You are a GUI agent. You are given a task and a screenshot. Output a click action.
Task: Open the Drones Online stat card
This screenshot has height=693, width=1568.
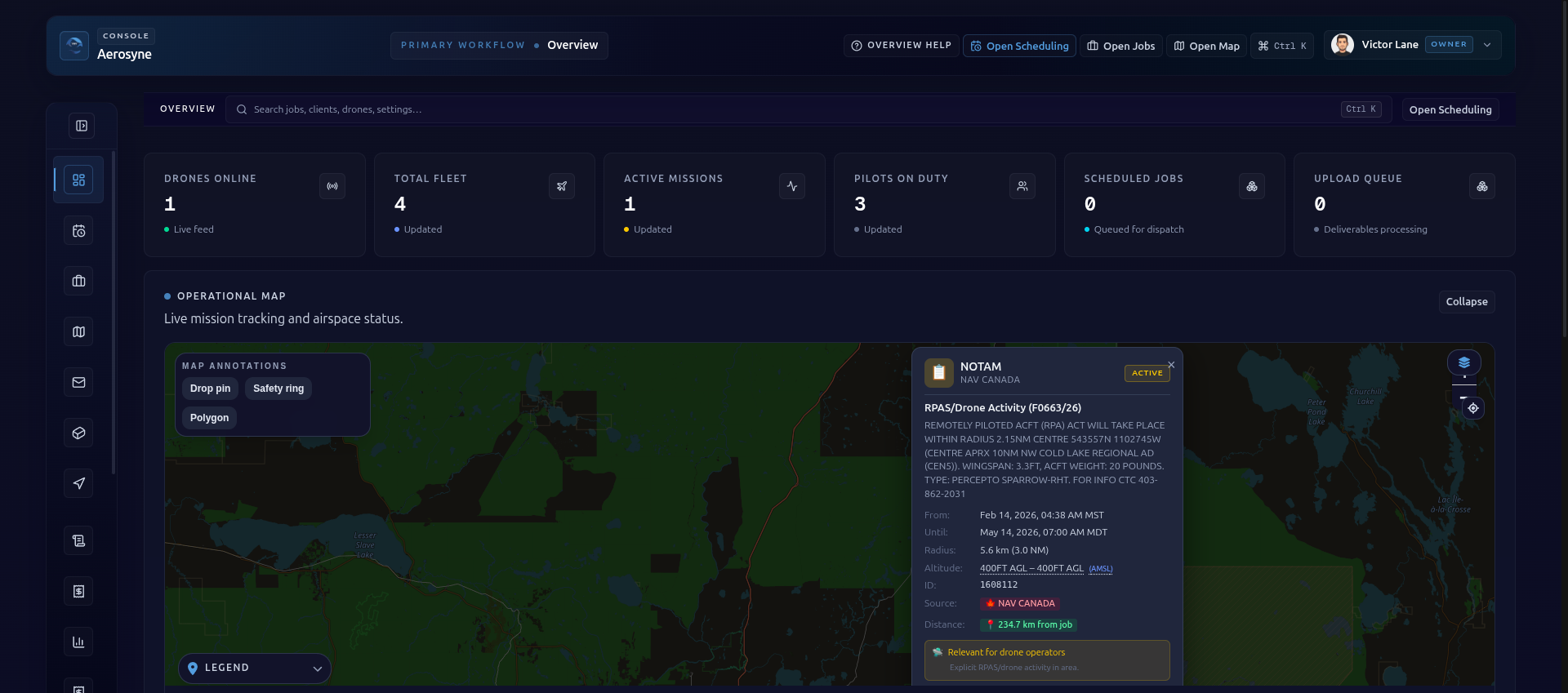pos(255,205)
